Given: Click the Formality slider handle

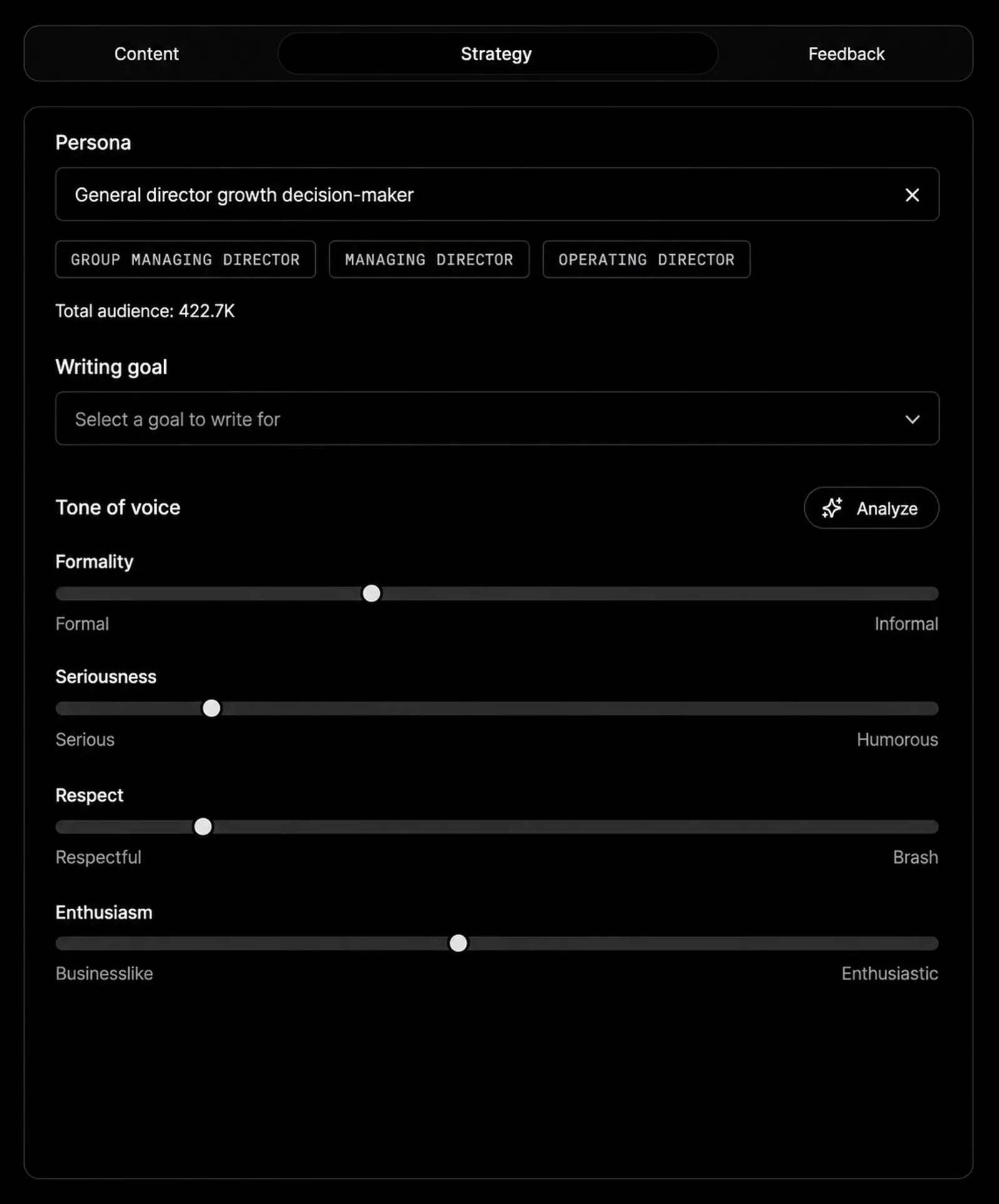Looking at the screenshot, I should tap(372, 593).
